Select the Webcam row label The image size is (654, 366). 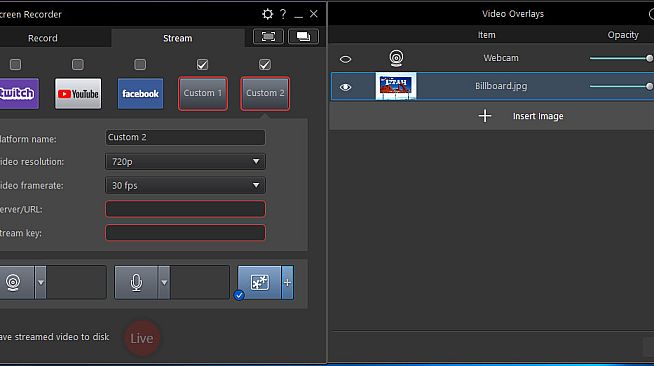(501, 58)
